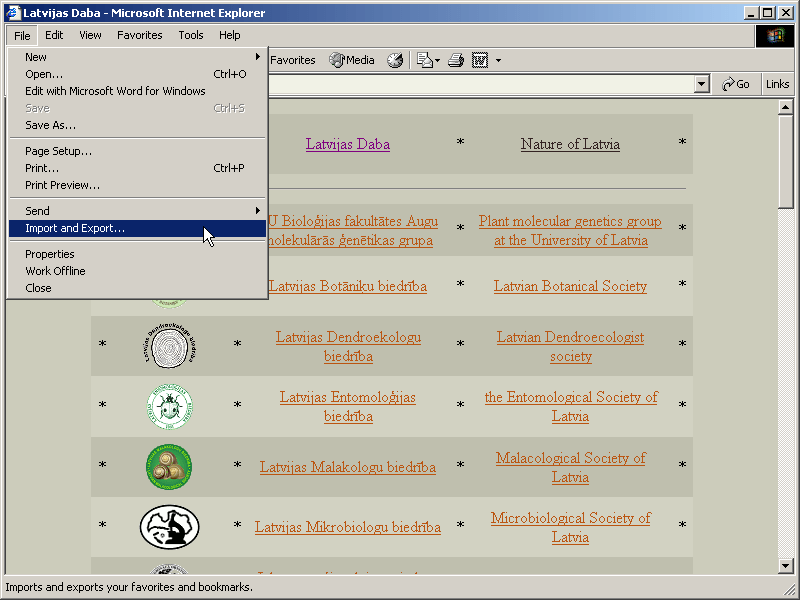Click the Internet Explorer title bar icon
The image size is (800, 600).
point(13,13)
